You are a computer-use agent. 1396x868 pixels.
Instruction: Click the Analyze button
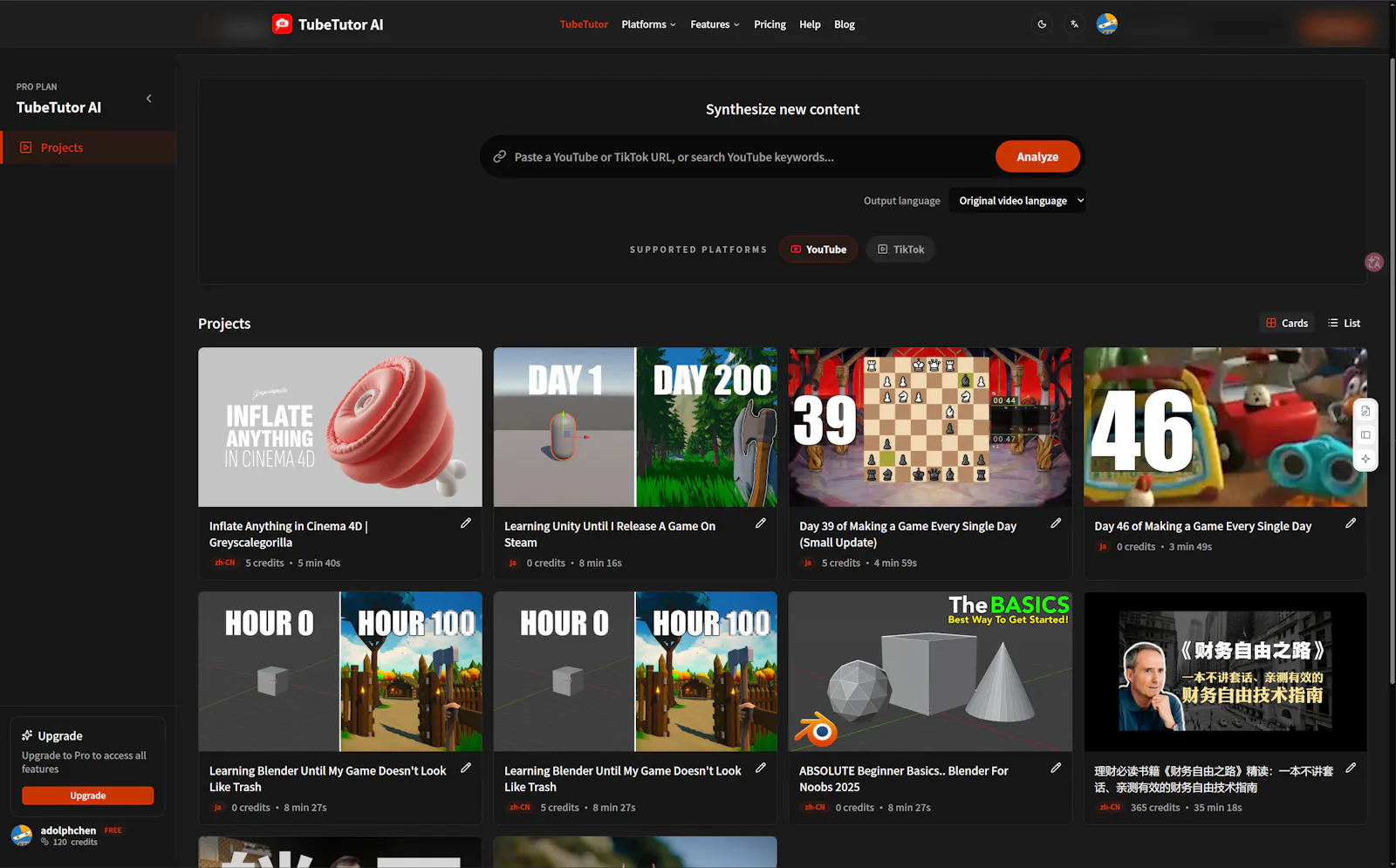pos(1037,157)
